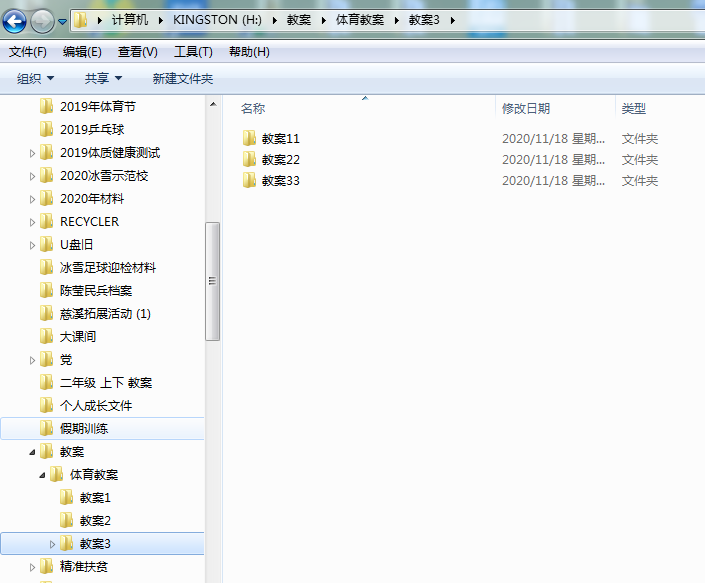Click 教案 breadcrumb in address bar
The image size is (705, 583).
pyautogui.click(x=299, y=20)
